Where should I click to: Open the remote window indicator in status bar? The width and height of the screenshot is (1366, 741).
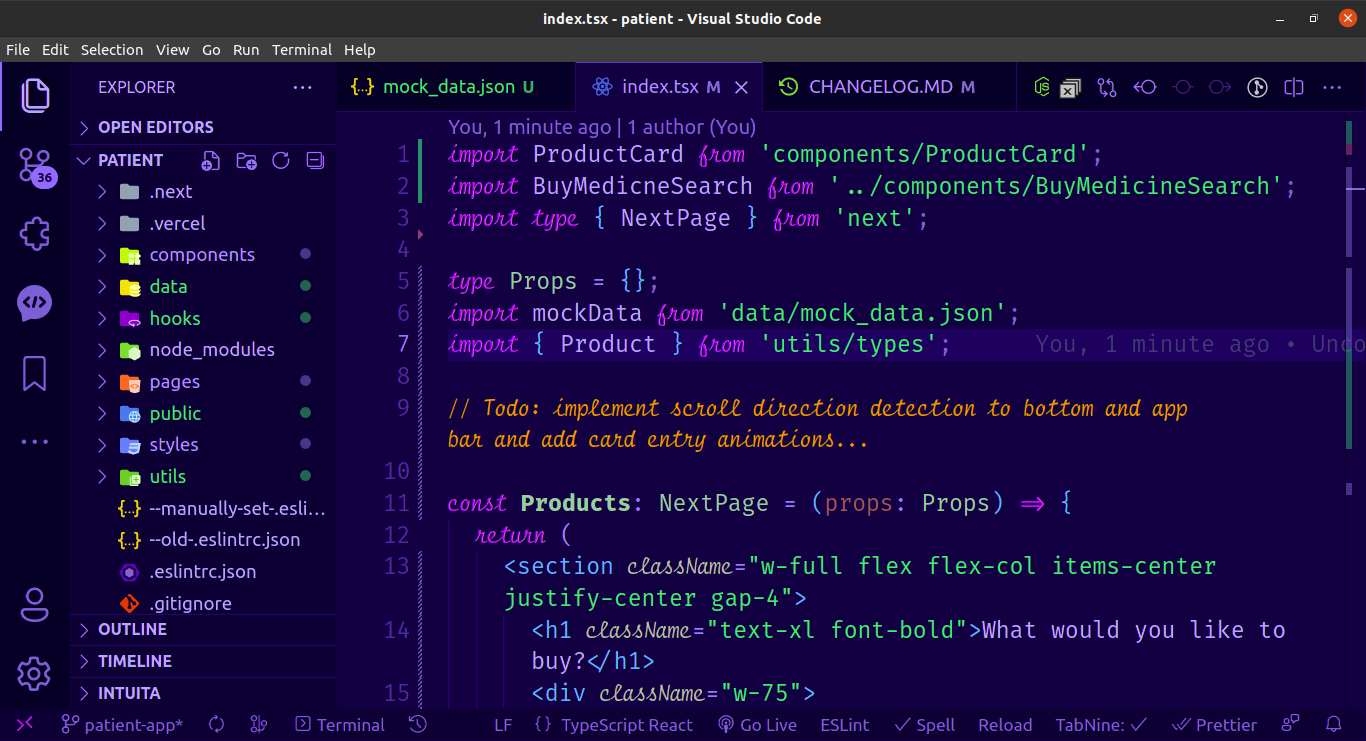click(x=25, y=725)
